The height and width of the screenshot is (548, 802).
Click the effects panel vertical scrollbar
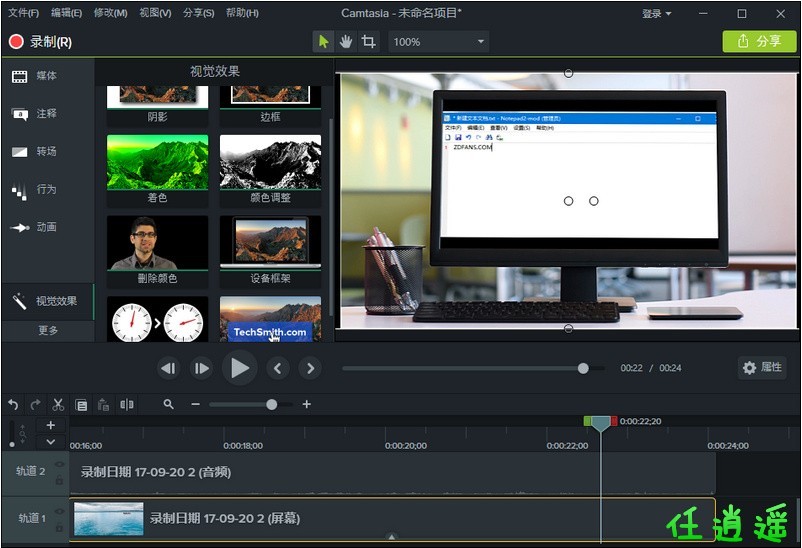point(331,217)
